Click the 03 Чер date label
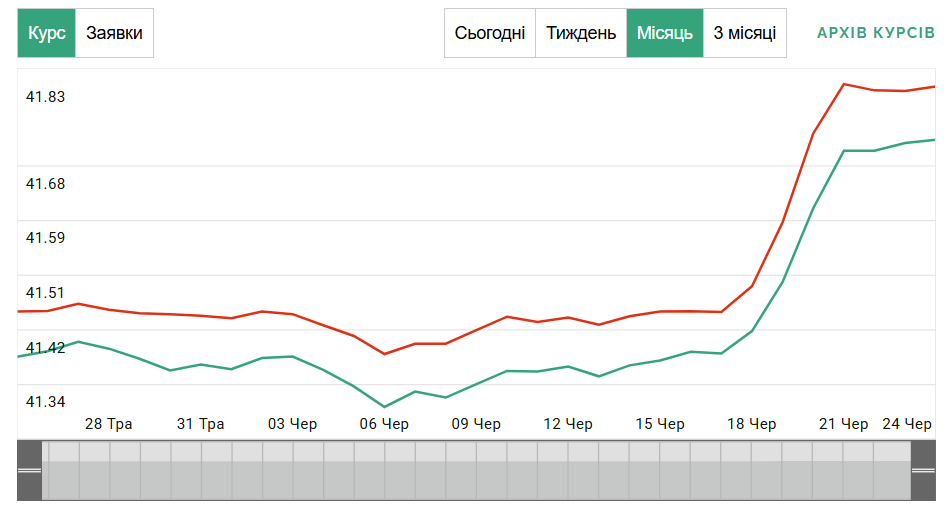The height and width of the screenshot is (517, 951). [x=292, y=424]
